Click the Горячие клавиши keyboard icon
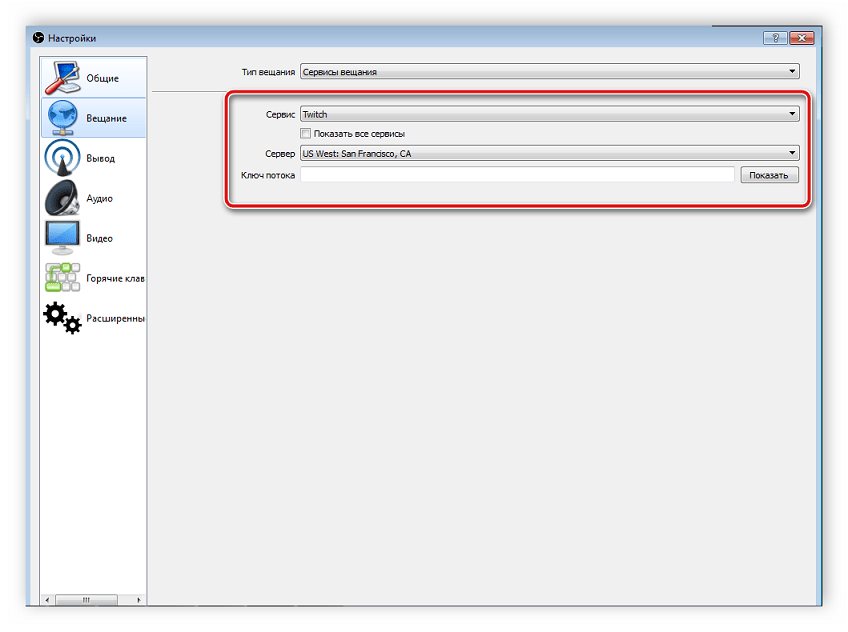 62,278
